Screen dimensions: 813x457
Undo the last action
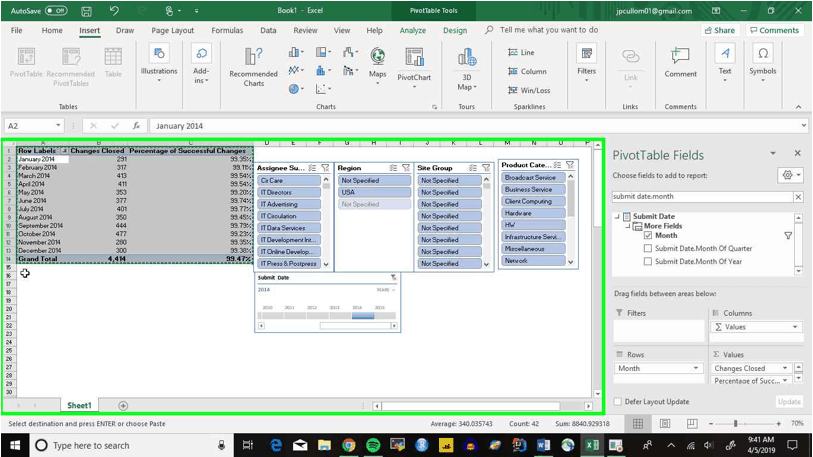click(114, 10)
